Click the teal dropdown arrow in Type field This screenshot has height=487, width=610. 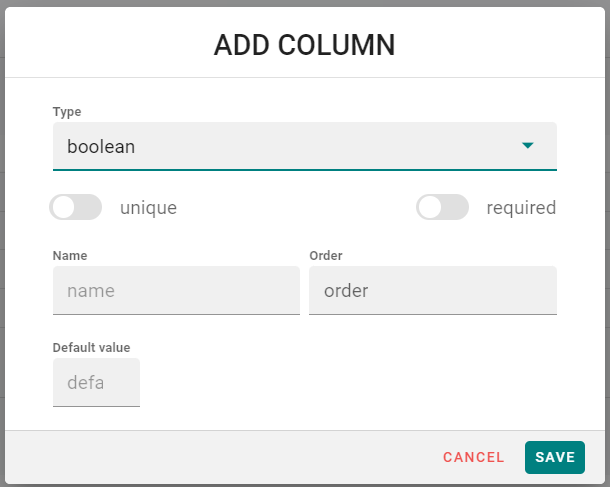coord(527,145)
